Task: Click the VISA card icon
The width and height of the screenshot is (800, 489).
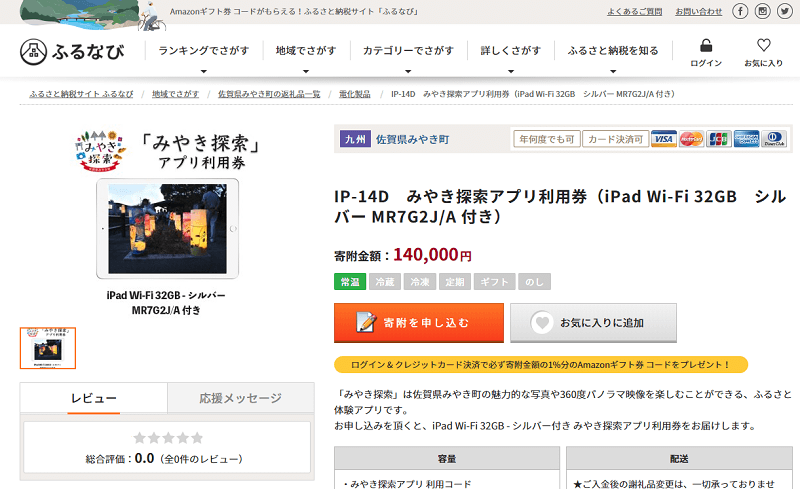Action: tap(663, 139)
